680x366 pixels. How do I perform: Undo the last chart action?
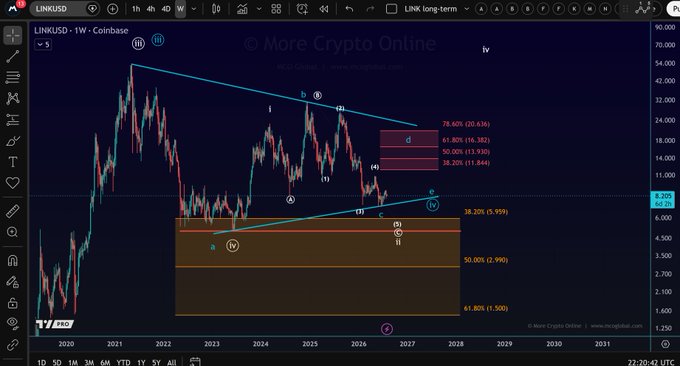pyautogui.click(x=349, y=9)
